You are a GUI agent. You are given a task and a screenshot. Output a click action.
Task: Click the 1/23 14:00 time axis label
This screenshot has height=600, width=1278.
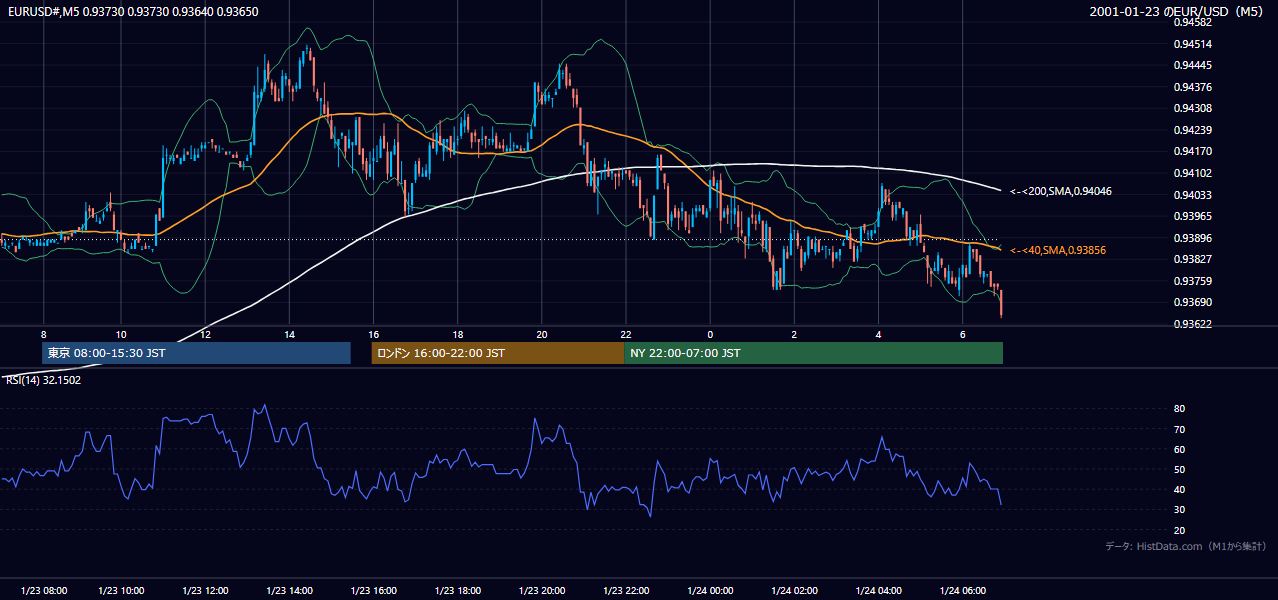tap(289, 590)
